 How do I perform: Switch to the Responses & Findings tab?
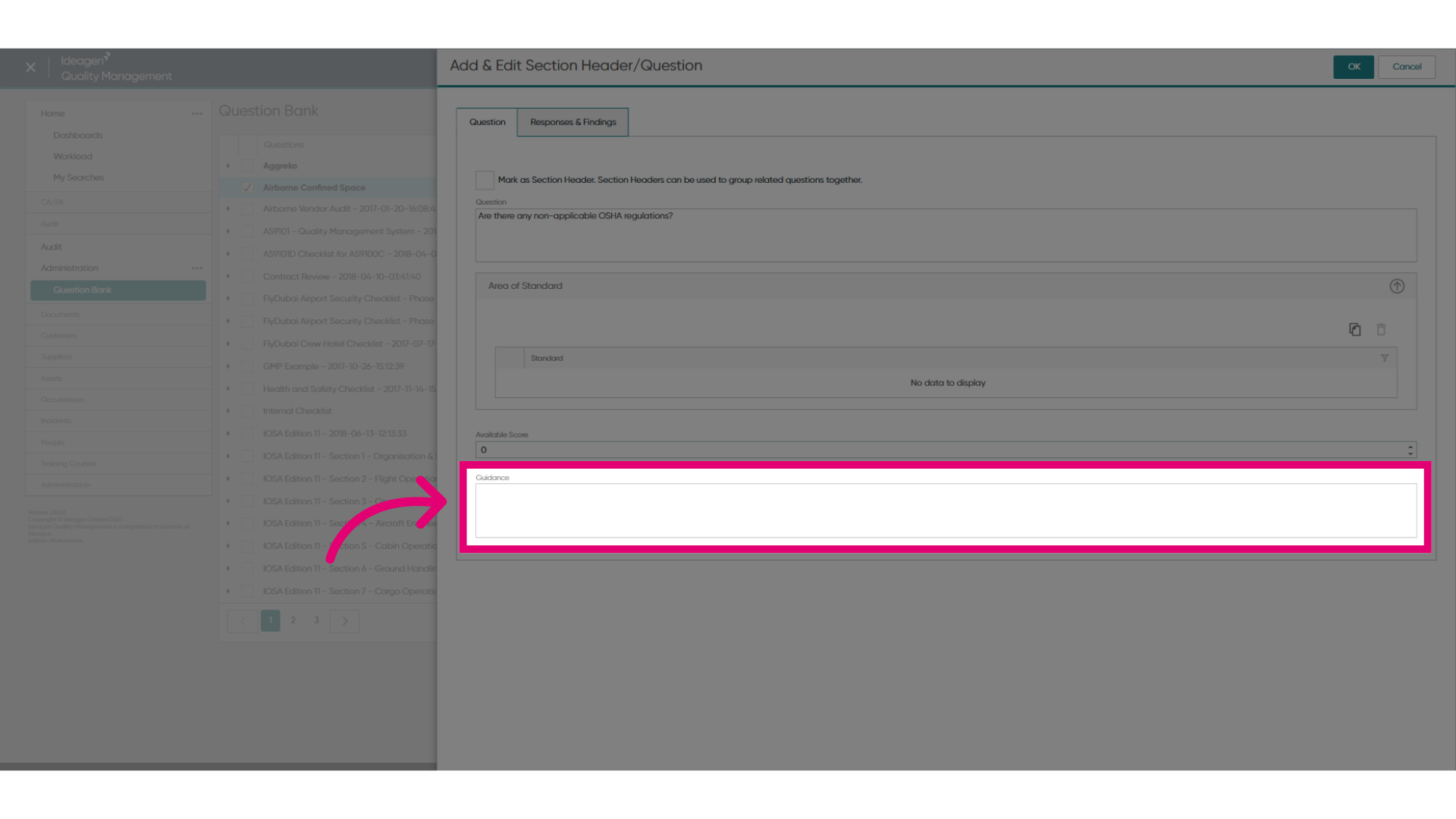(573, 122)
